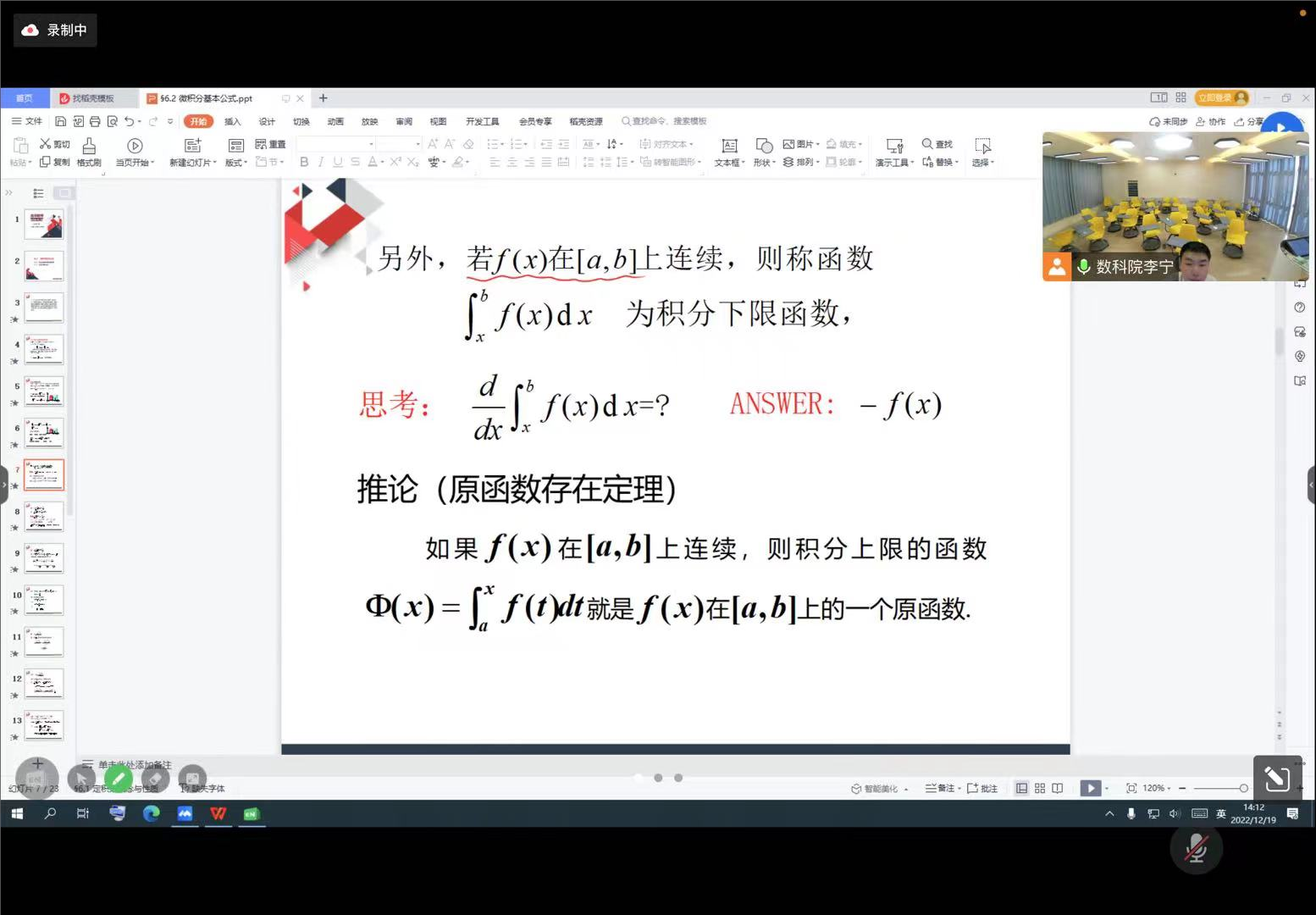The height and width of the screenshot is (915, 1316).
Task: Undo the last action
Action: click(x=129, y=121)
